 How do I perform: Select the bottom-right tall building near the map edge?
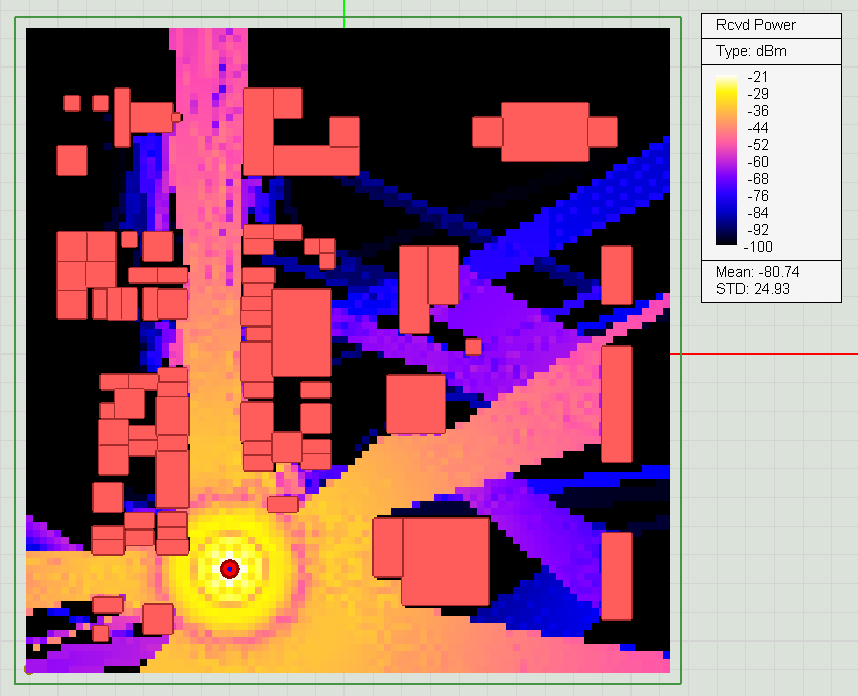(x=617, y=576)
